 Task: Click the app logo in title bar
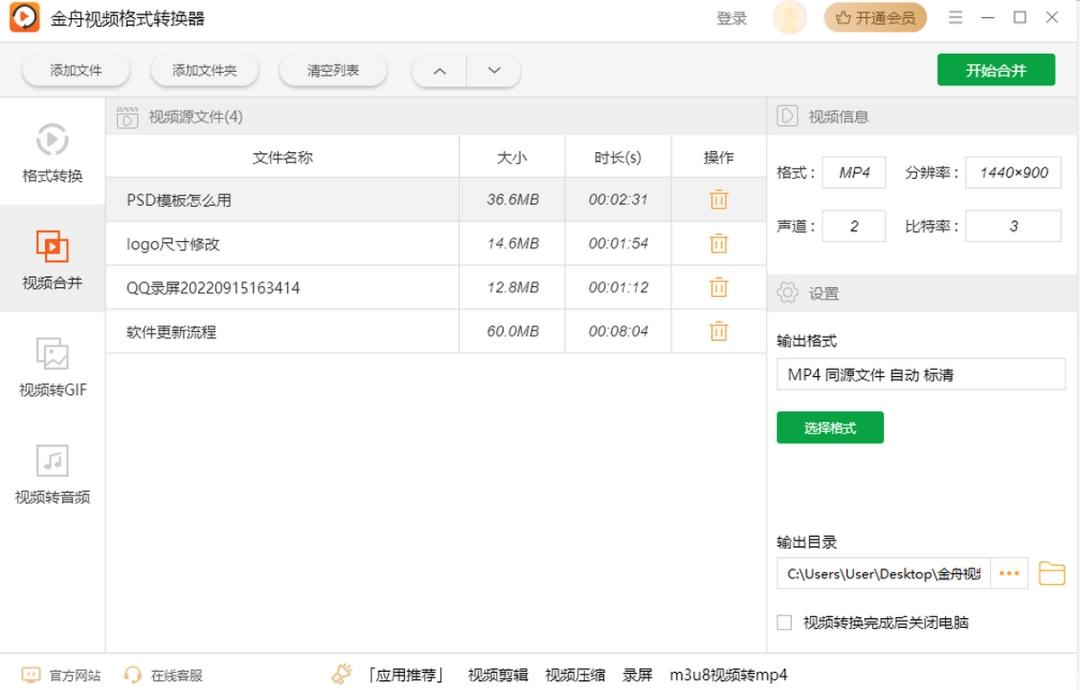coord(23,17)
